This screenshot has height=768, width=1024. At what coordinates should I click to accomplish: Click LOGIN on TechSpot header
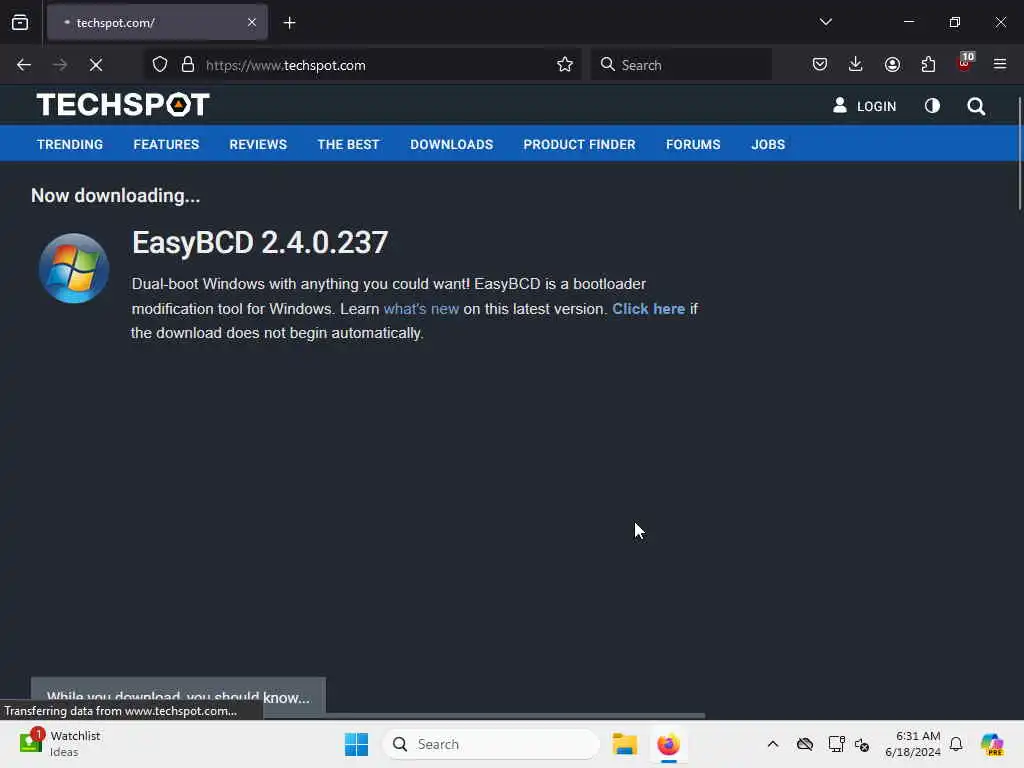click(x=865, y=106)
